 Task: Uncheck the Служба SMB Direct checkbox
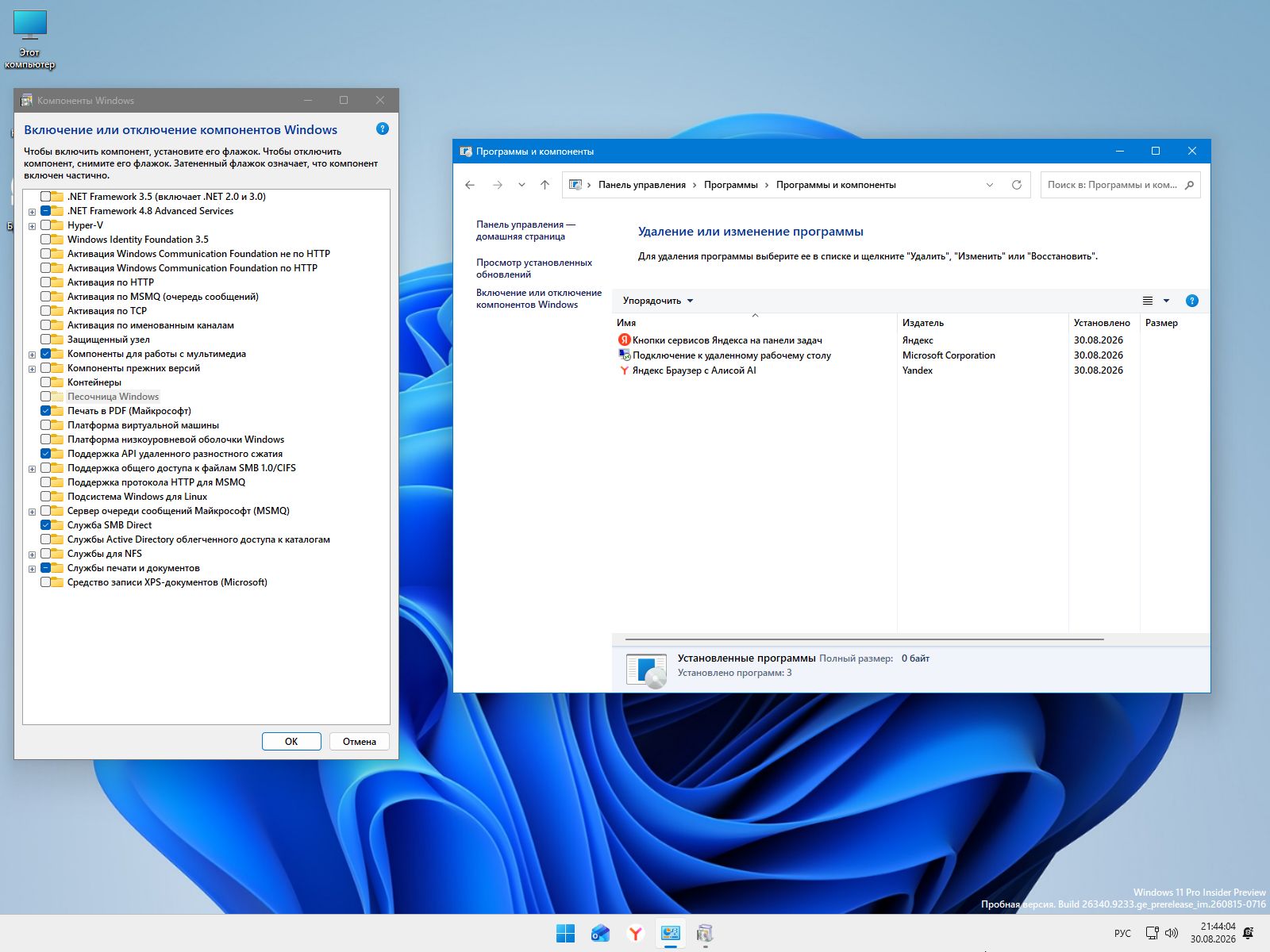click(x=45, y=525)
